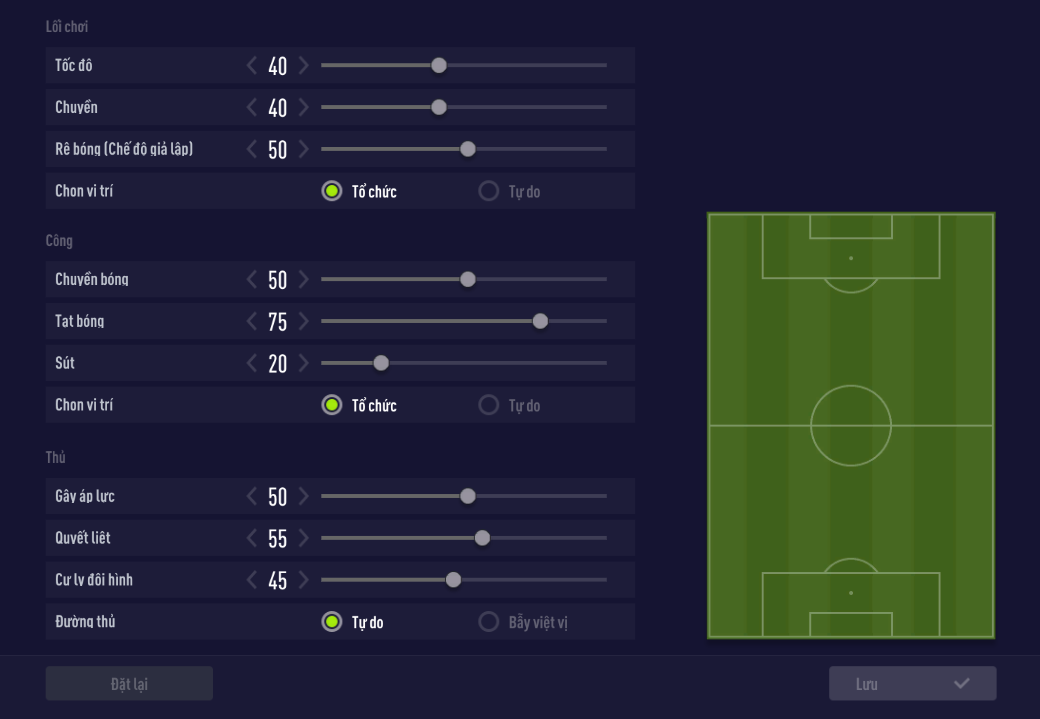This screenshot has height=719, width=1040.
Task: Decrease Chuyền value with left arrow
Action: point(252,108)
